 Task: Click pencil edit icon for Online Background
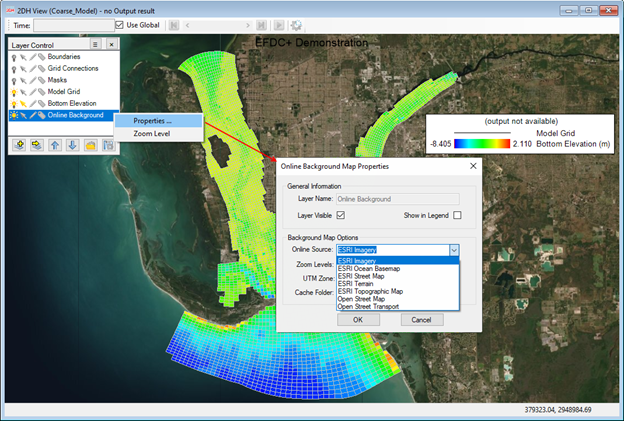click(33, 115)
